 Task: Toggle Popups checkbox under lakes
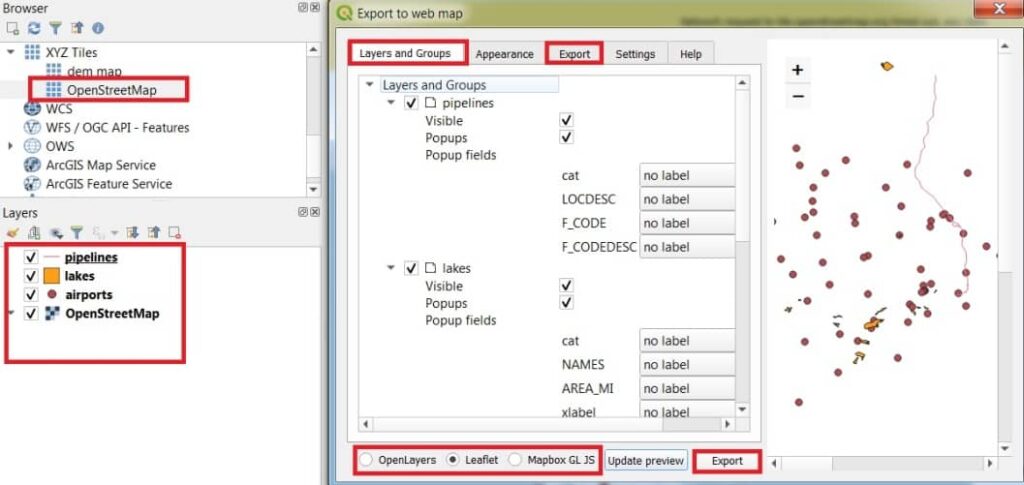coord(566,303)
